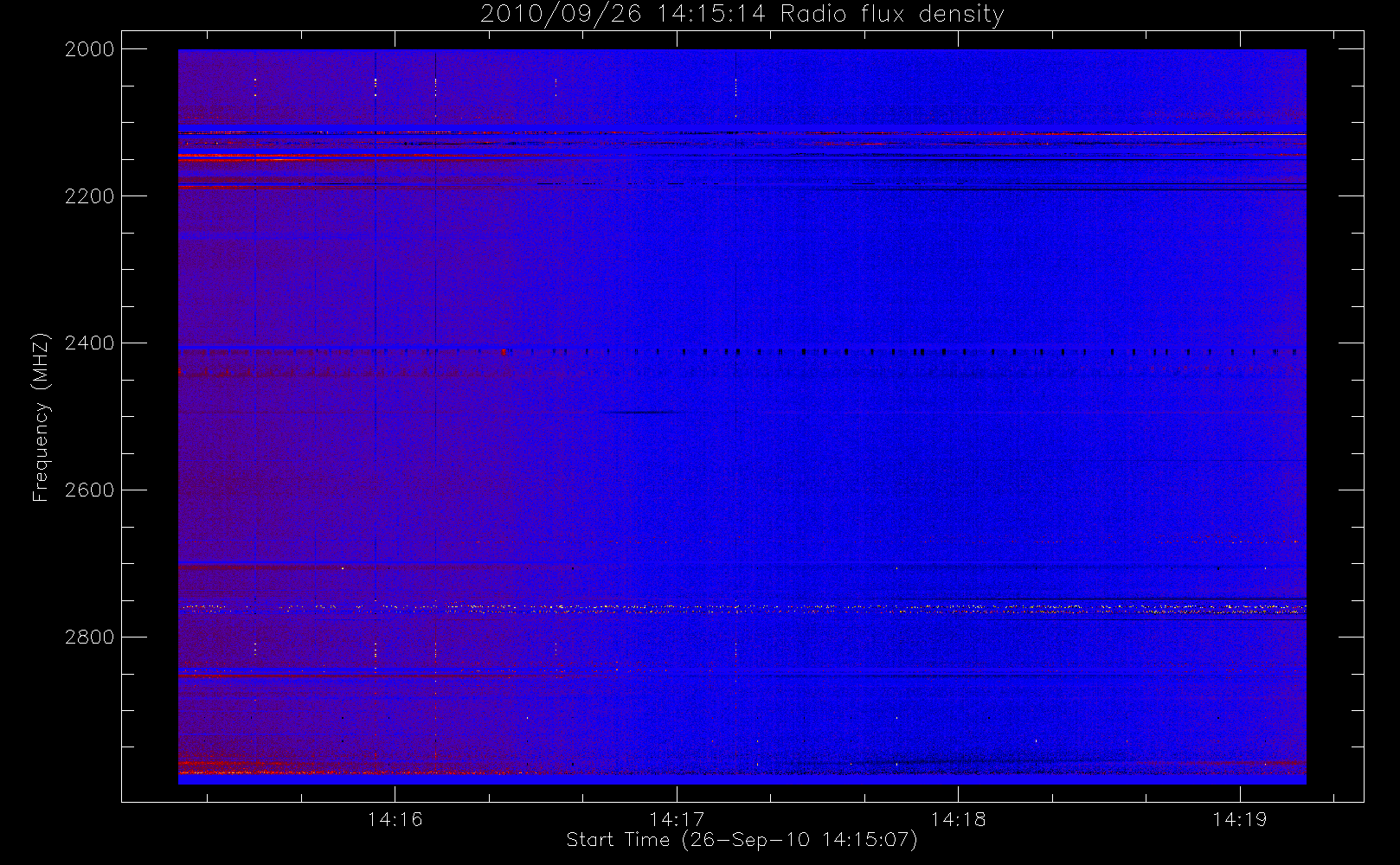Screen dimensions: 1400x865
Task: Click the 14:19 time tick label
Action: 1240,819
